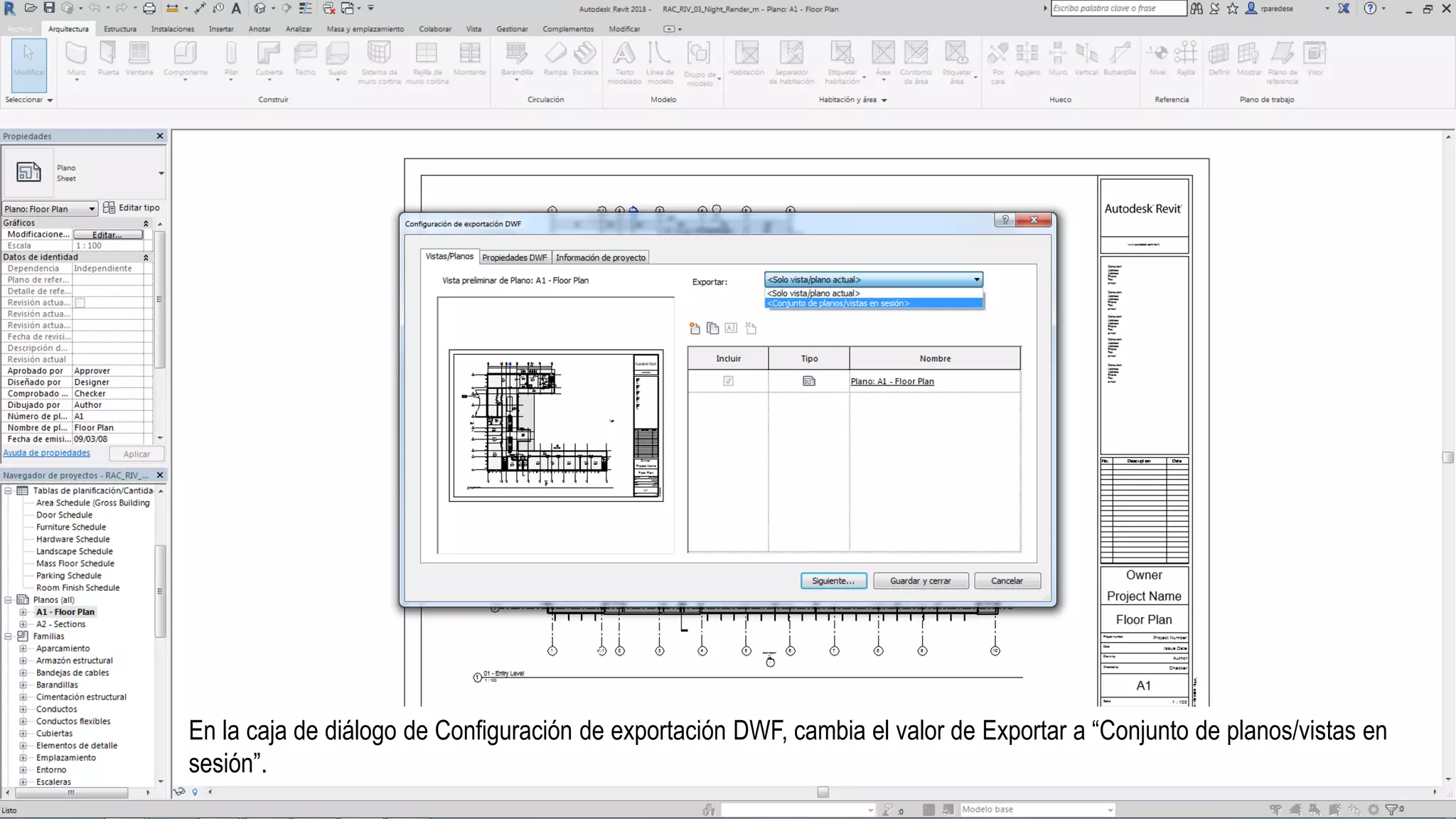
Task: Pick the Escalera stair tool
Action: click(x=585, y=60)
